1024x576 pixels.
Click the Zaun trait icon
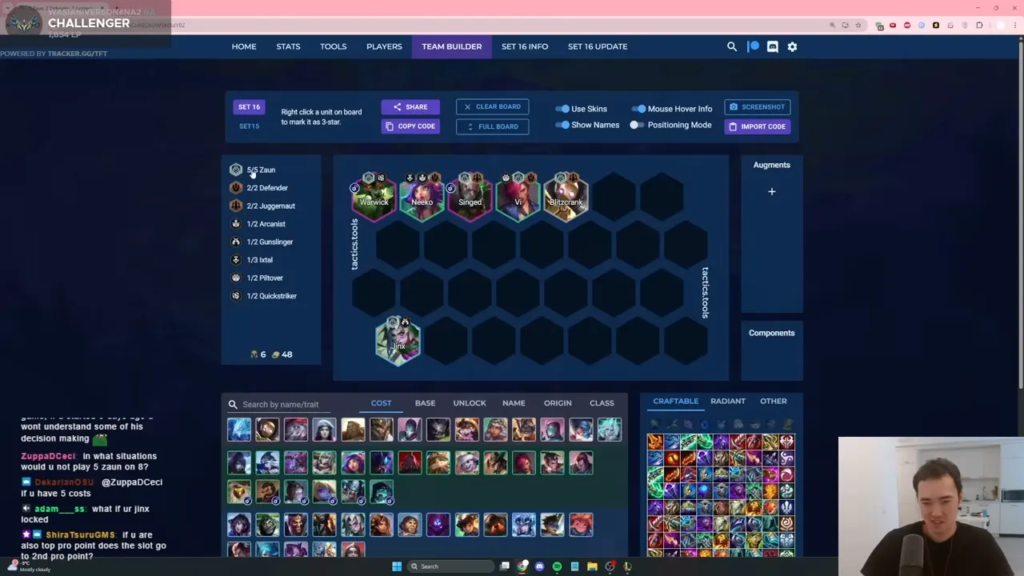[236, 170]
